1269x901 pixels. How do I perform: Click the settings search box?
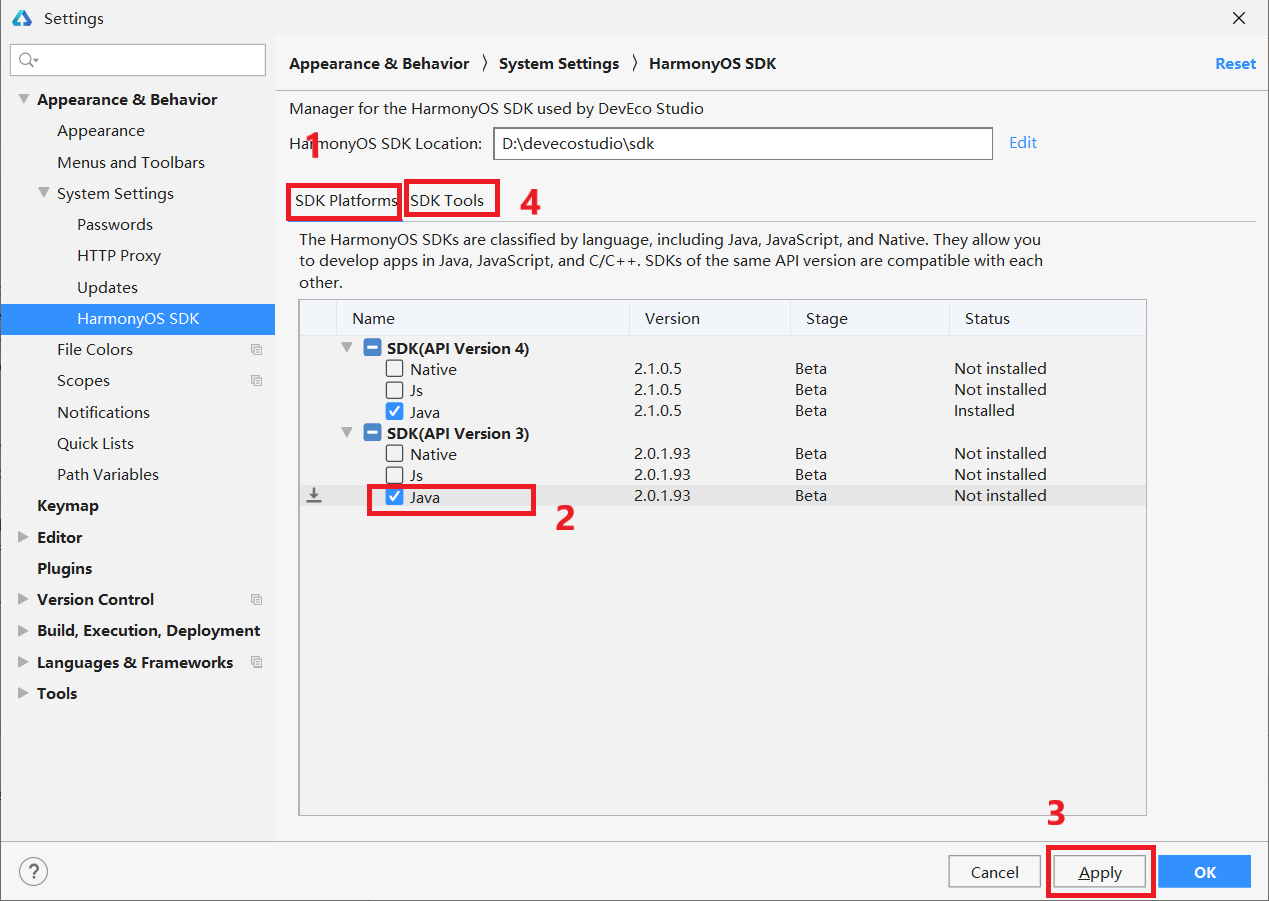138,60
